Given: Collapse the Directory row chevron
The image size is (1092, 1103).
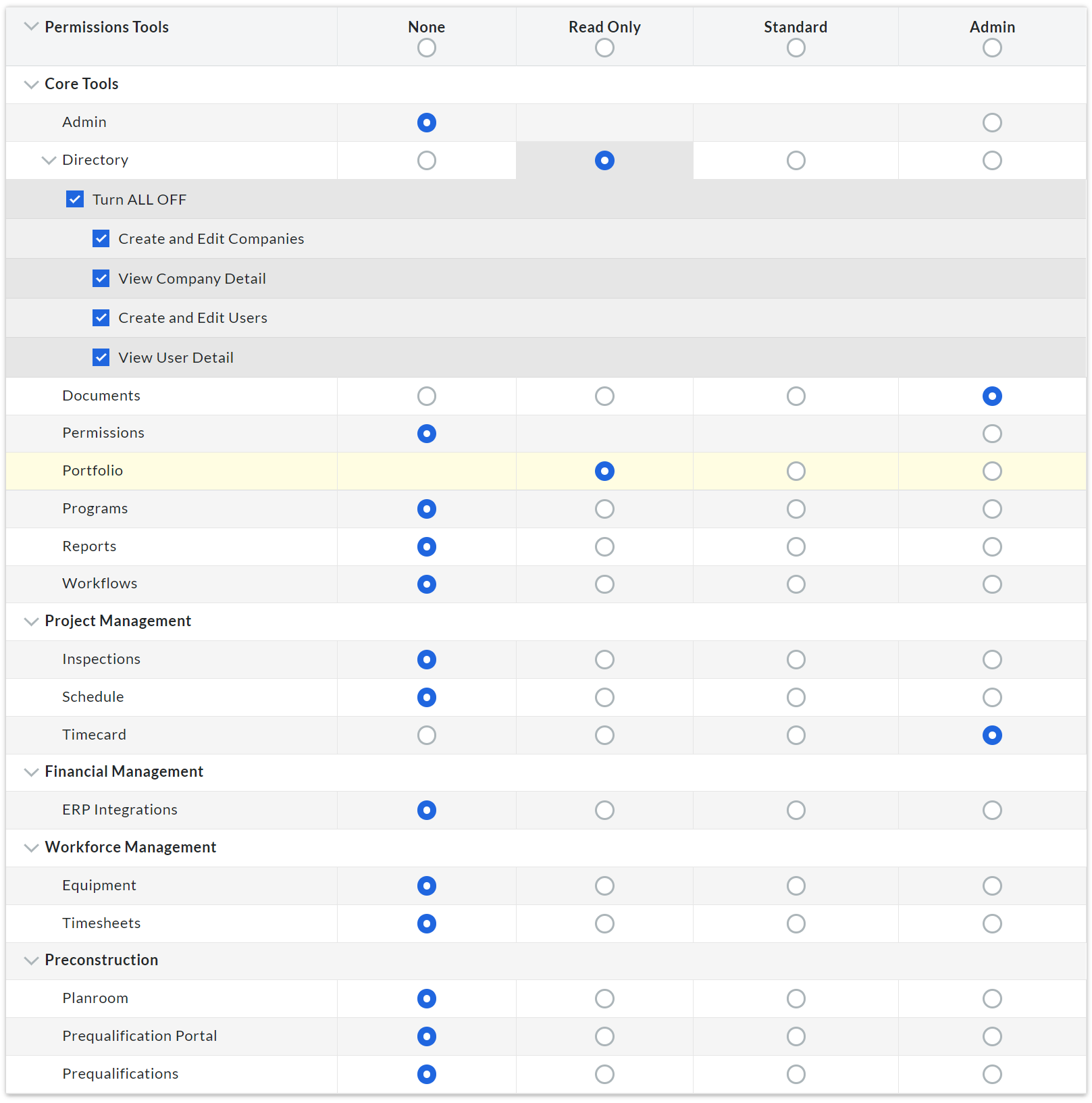Looking at the screenshot, I should [x=49, y=160].
